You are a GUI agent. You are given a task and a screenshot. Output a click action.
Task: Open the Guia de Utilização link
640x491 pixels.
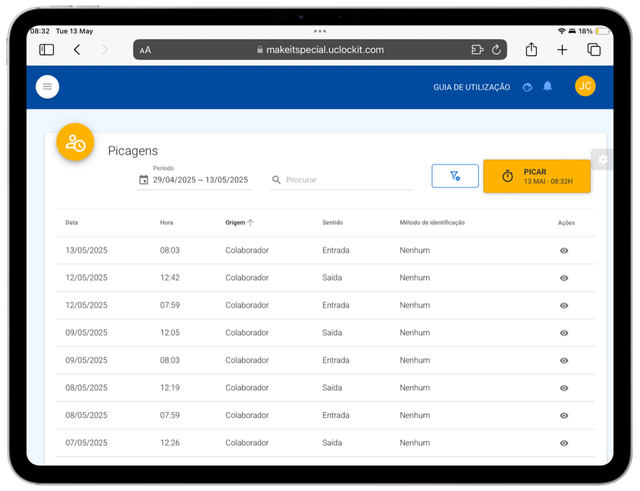[471, 87]
